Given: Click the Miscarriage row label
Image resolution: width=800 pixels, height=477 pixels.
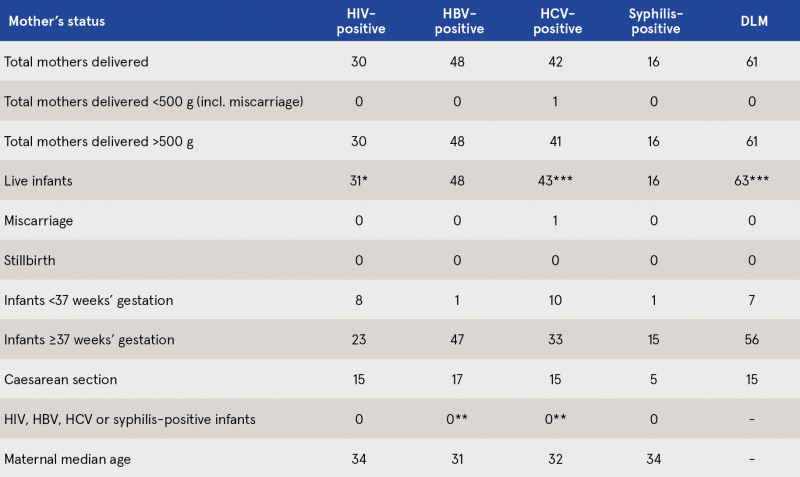Looking at the screenshot, I should point(38,220).
